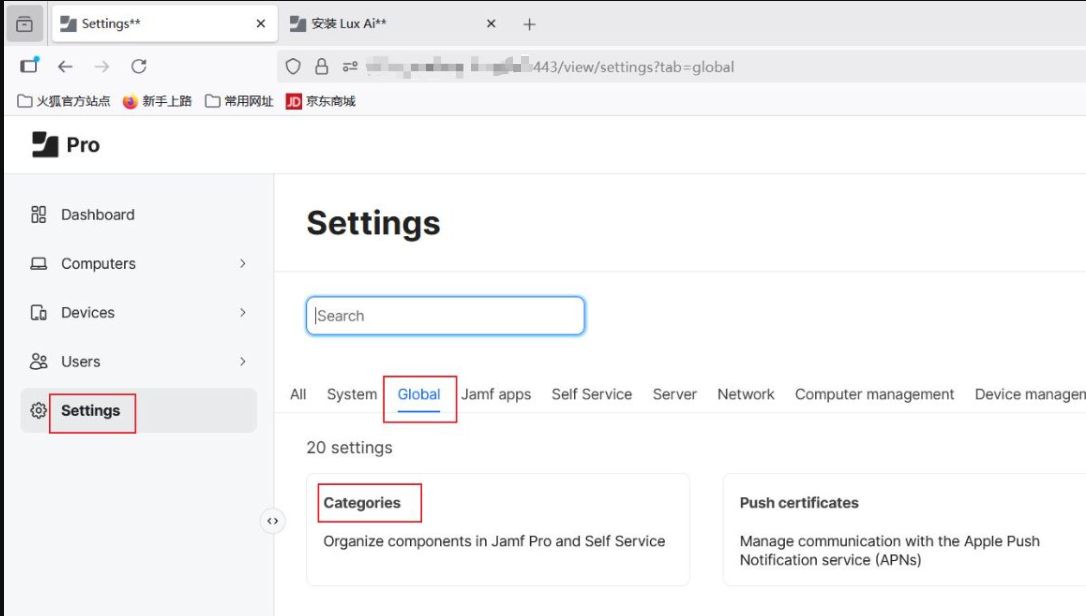Close the 安装 Lux Ai browser tab
This screenshot has width=1086, height=616.
[x=491, y=24]
